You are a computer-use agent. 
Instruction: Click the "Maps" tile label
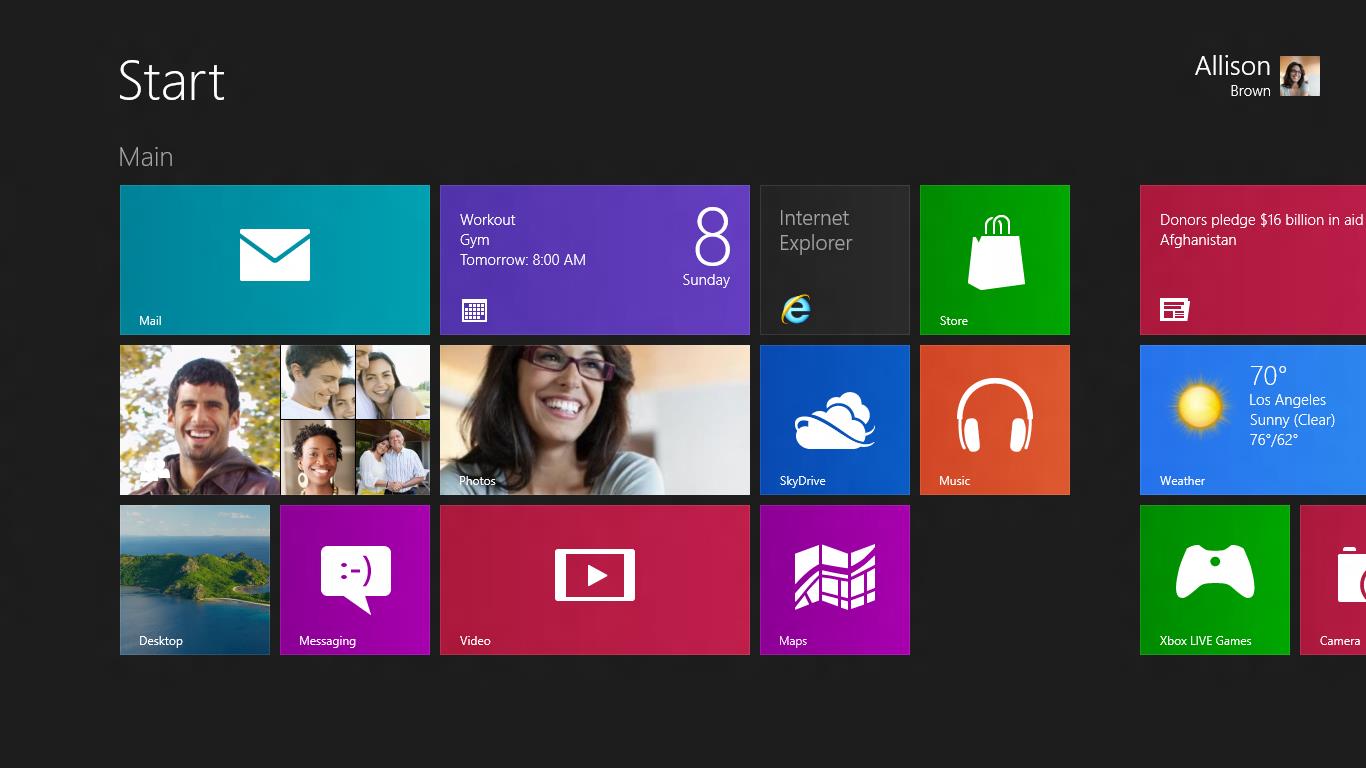coord(793,641)
